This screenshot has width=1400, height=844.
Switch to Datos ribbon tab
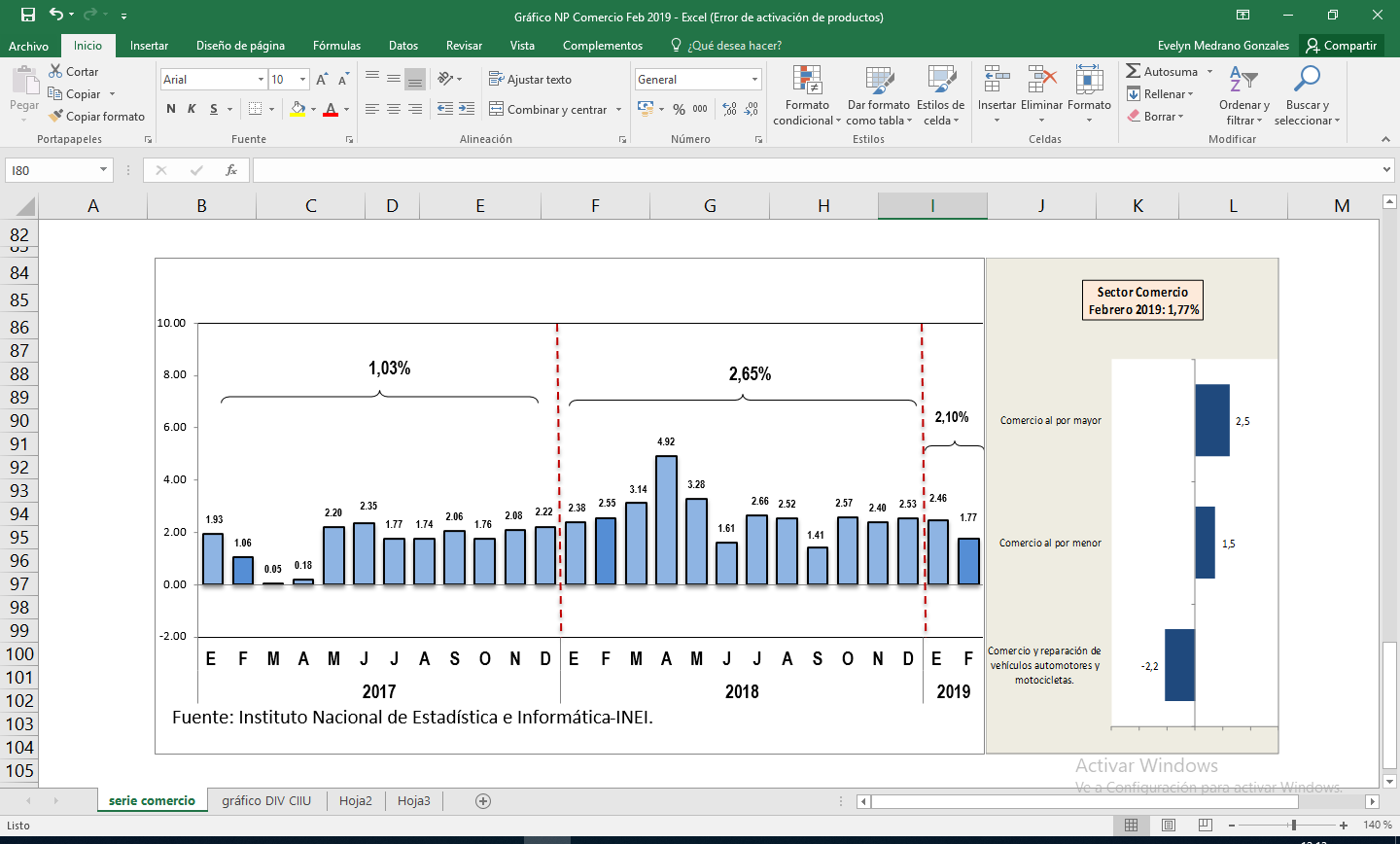(403, 46)
